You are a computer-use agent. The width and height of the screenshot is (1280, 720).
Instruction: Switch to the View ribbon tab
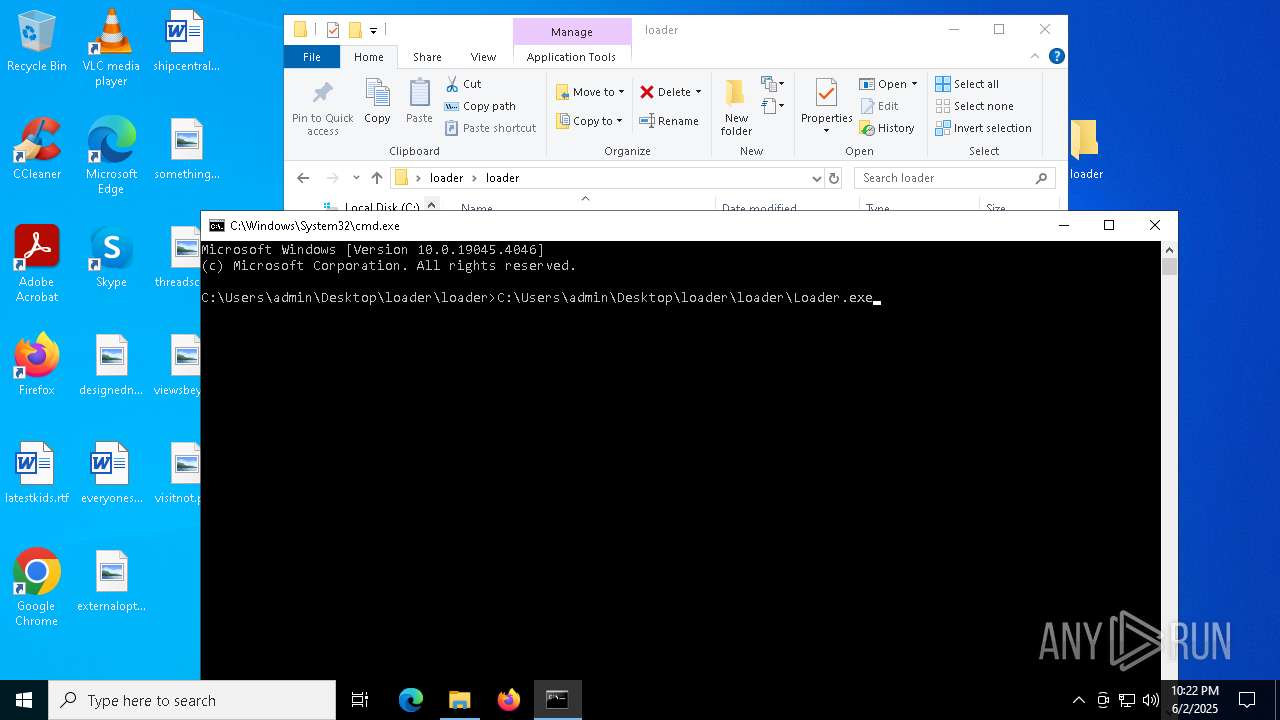point(483,57)
